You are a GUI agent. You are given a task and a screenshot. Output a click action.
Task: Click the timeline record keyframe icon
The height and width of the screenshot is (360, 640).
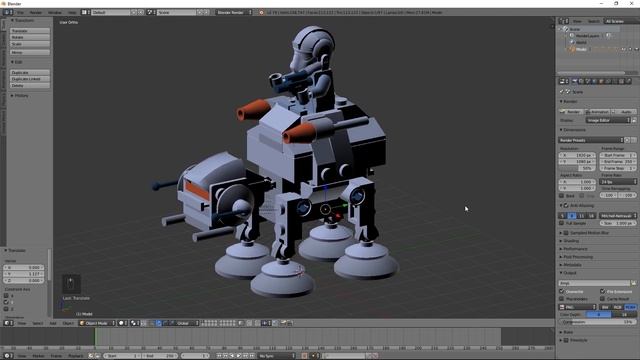(304, 356)
